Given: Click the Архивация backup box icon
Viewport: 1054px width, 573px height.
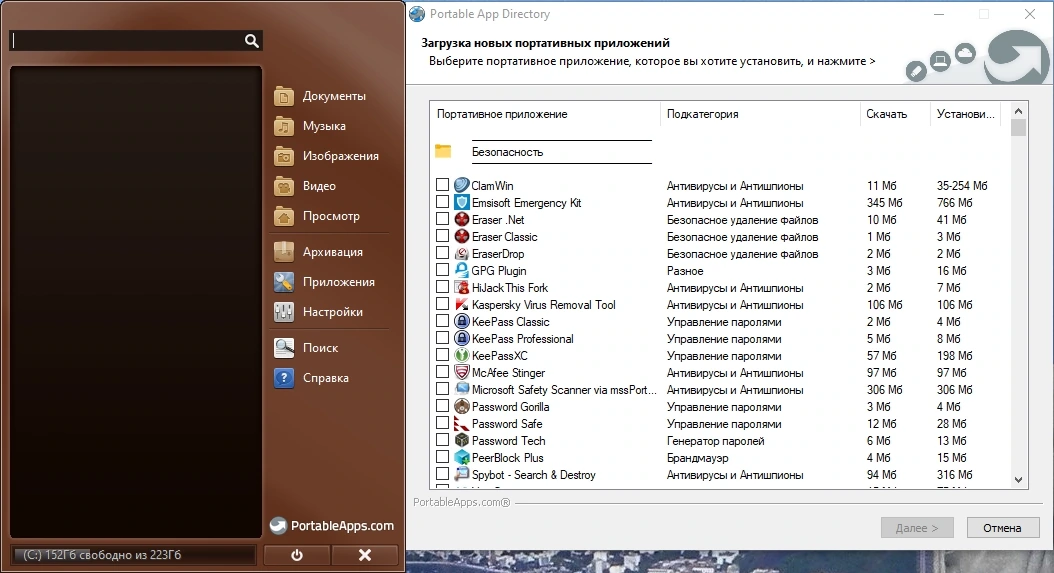Looking at the screenshot, I should tap(284, 252).
